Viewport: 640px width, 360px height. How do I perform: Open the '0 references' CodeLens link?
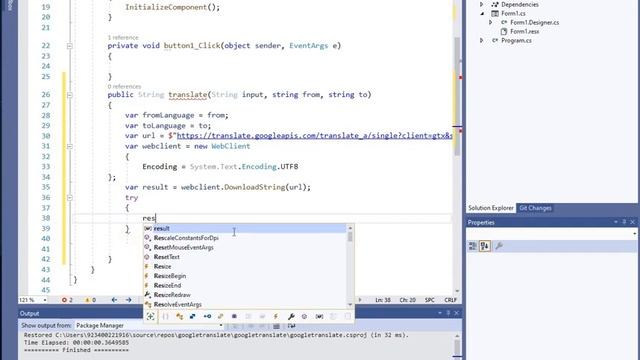124,87
